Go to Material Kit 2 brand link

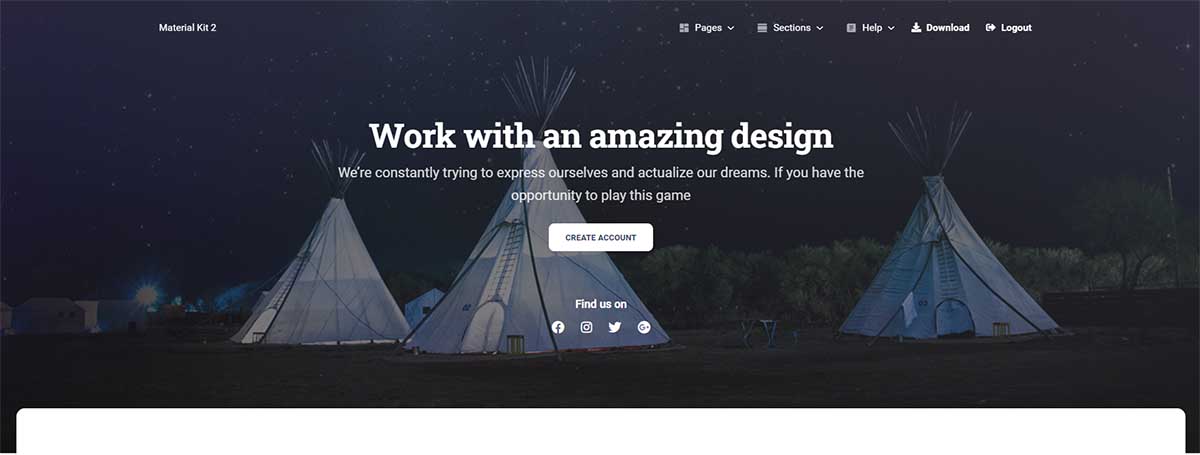[188, 28]
